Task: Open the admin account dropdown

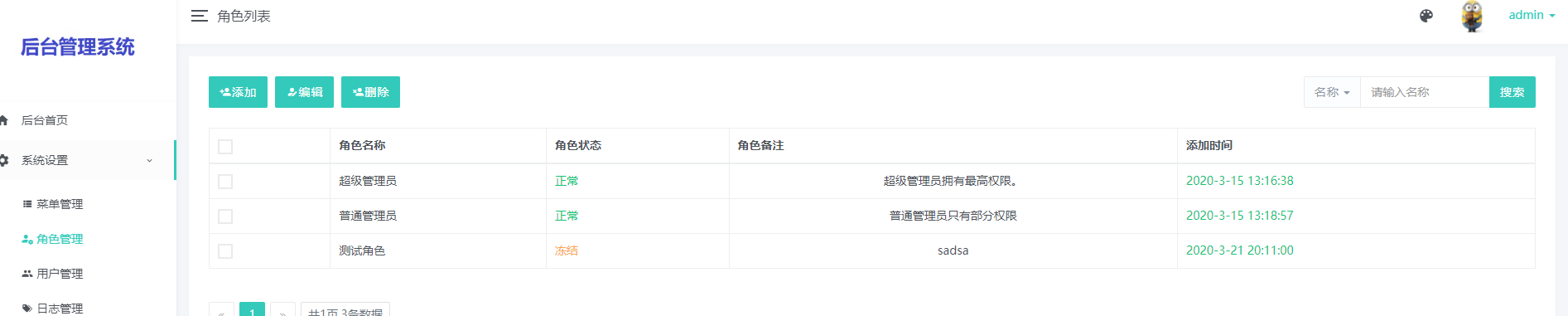Action: (x=1532, y=15)
